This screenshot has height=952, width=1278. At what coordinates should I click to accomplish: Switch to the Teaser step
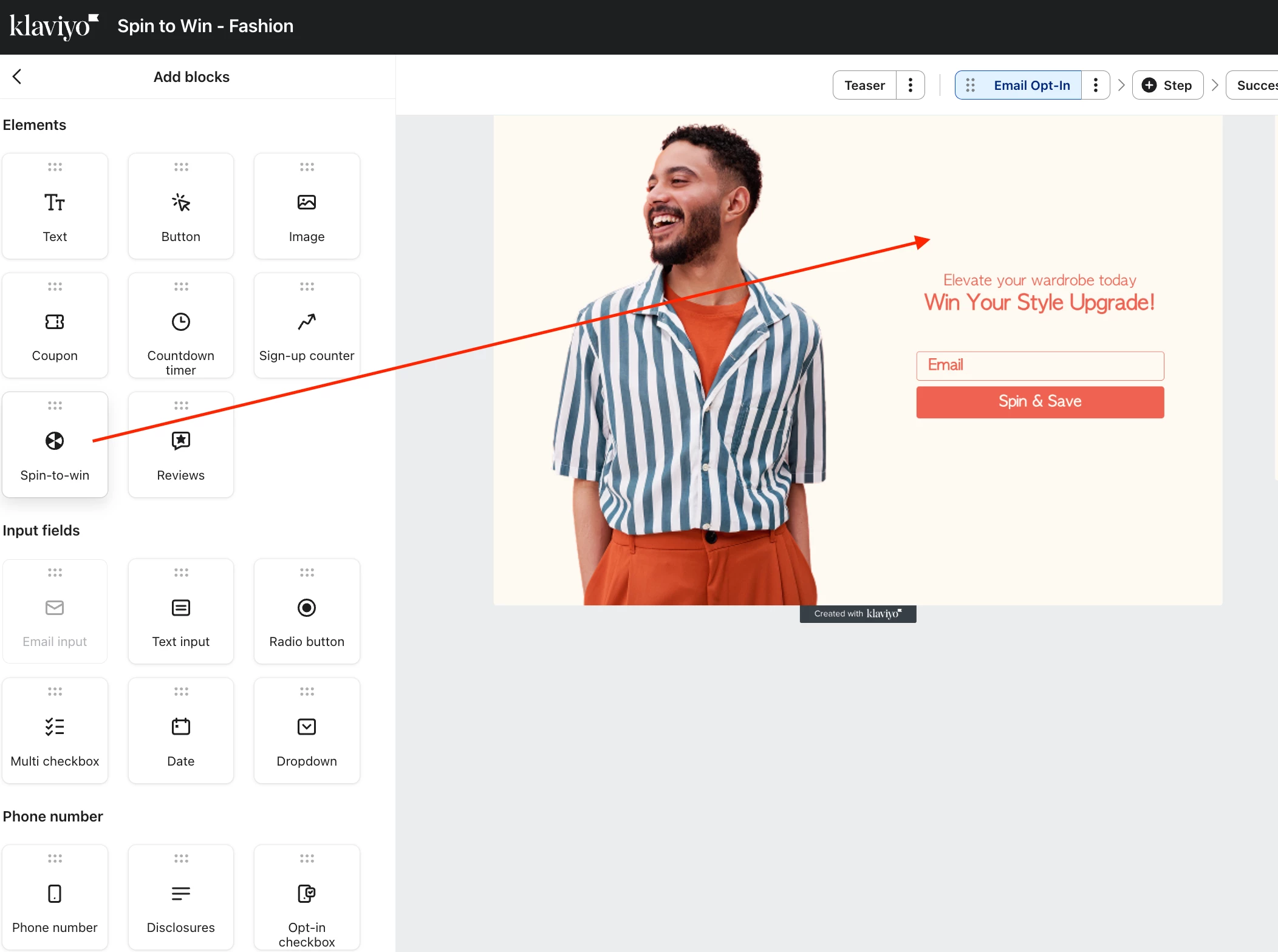[864, 86]
